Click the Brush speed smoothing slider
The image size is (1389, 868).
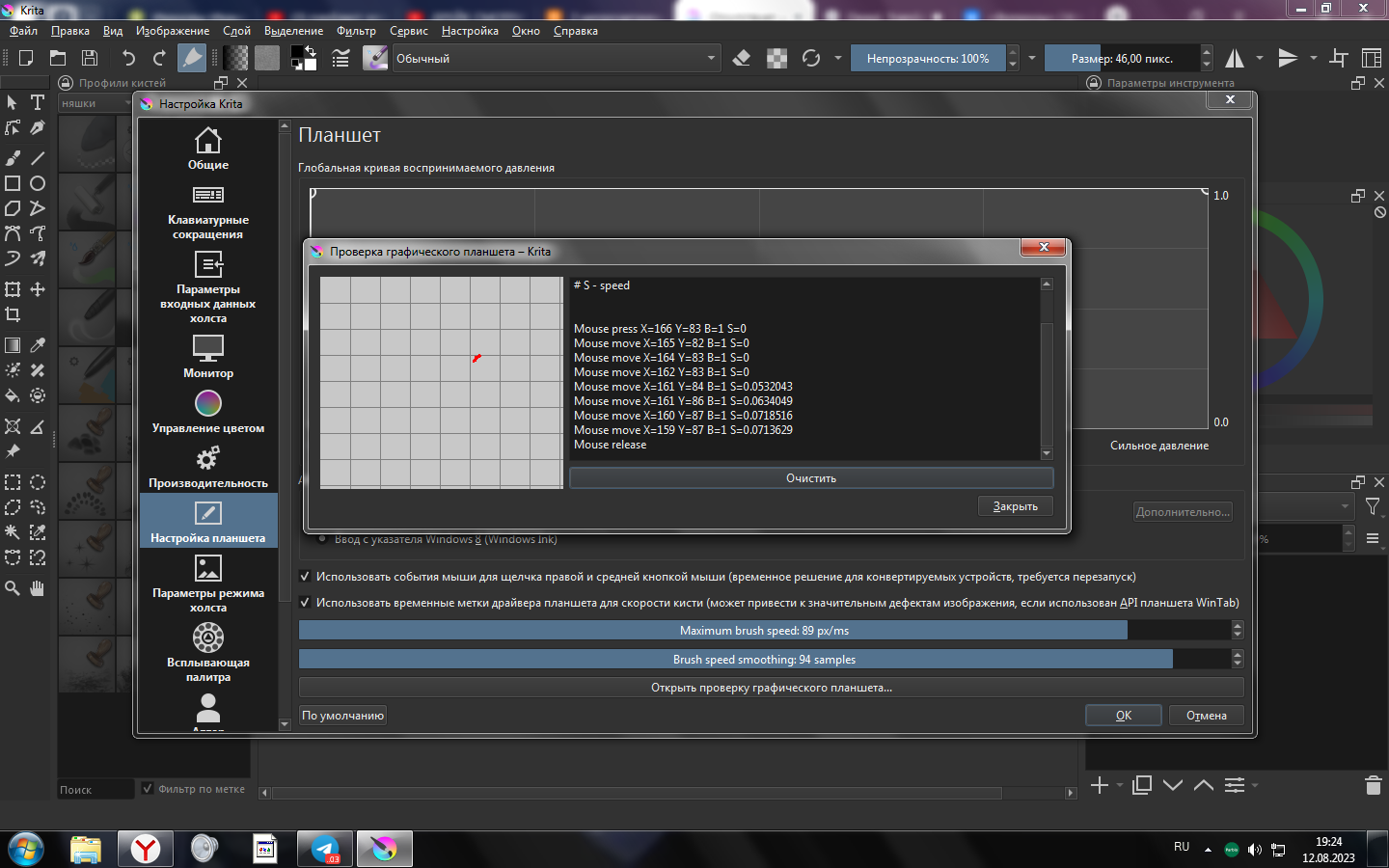click(764, 660)
